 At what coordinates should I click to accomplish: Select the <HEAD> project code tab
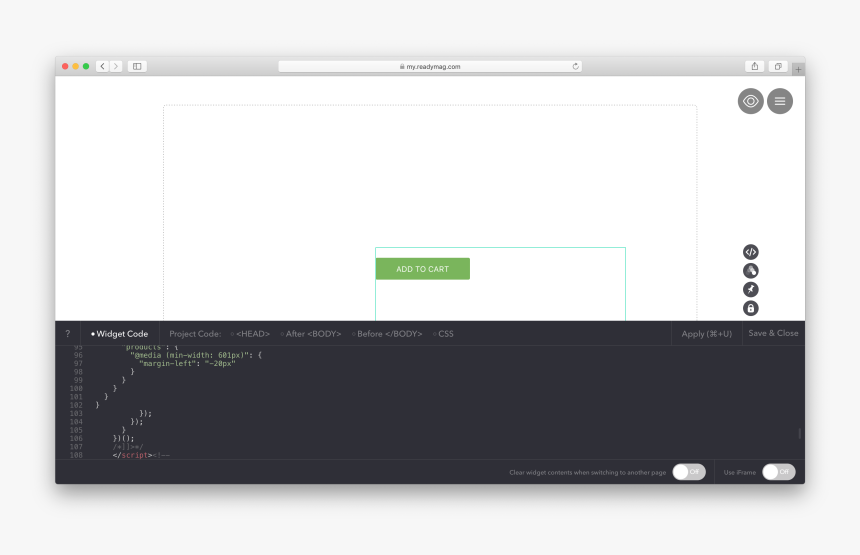250,333
